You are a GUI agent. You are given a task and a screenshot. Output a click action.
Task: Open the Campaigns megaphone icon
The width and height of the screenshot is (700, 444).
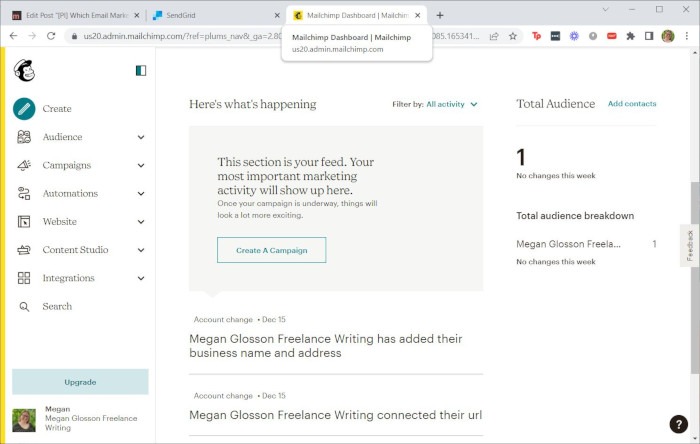(x=24, y=165)
